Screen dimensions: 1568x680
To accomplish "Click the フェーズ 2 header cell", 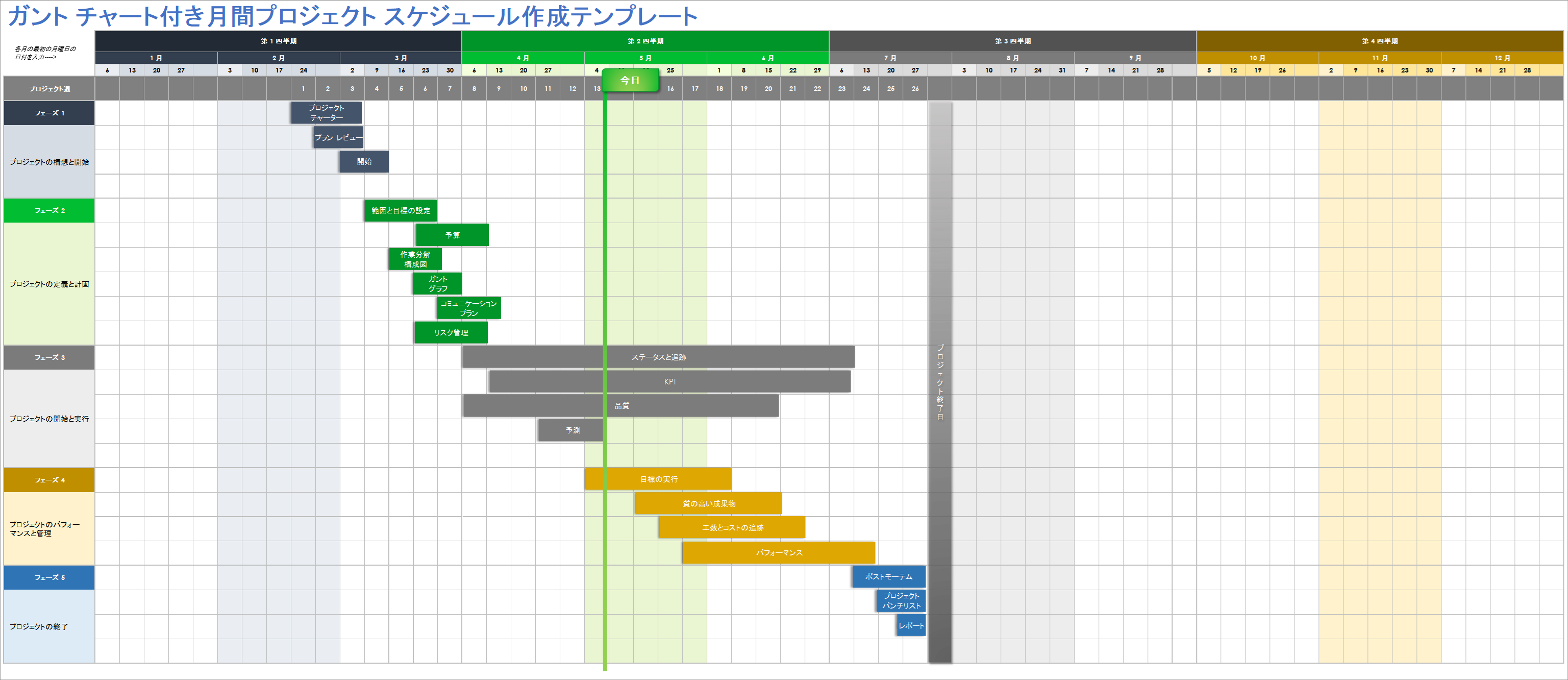I will 49,211.
